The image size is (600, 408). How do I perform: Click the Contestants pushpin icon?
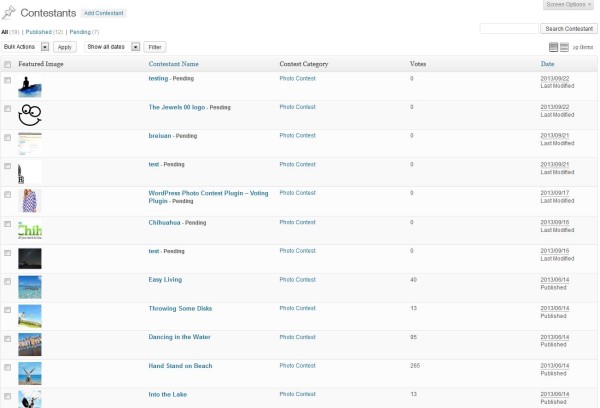tap(8, 13)
